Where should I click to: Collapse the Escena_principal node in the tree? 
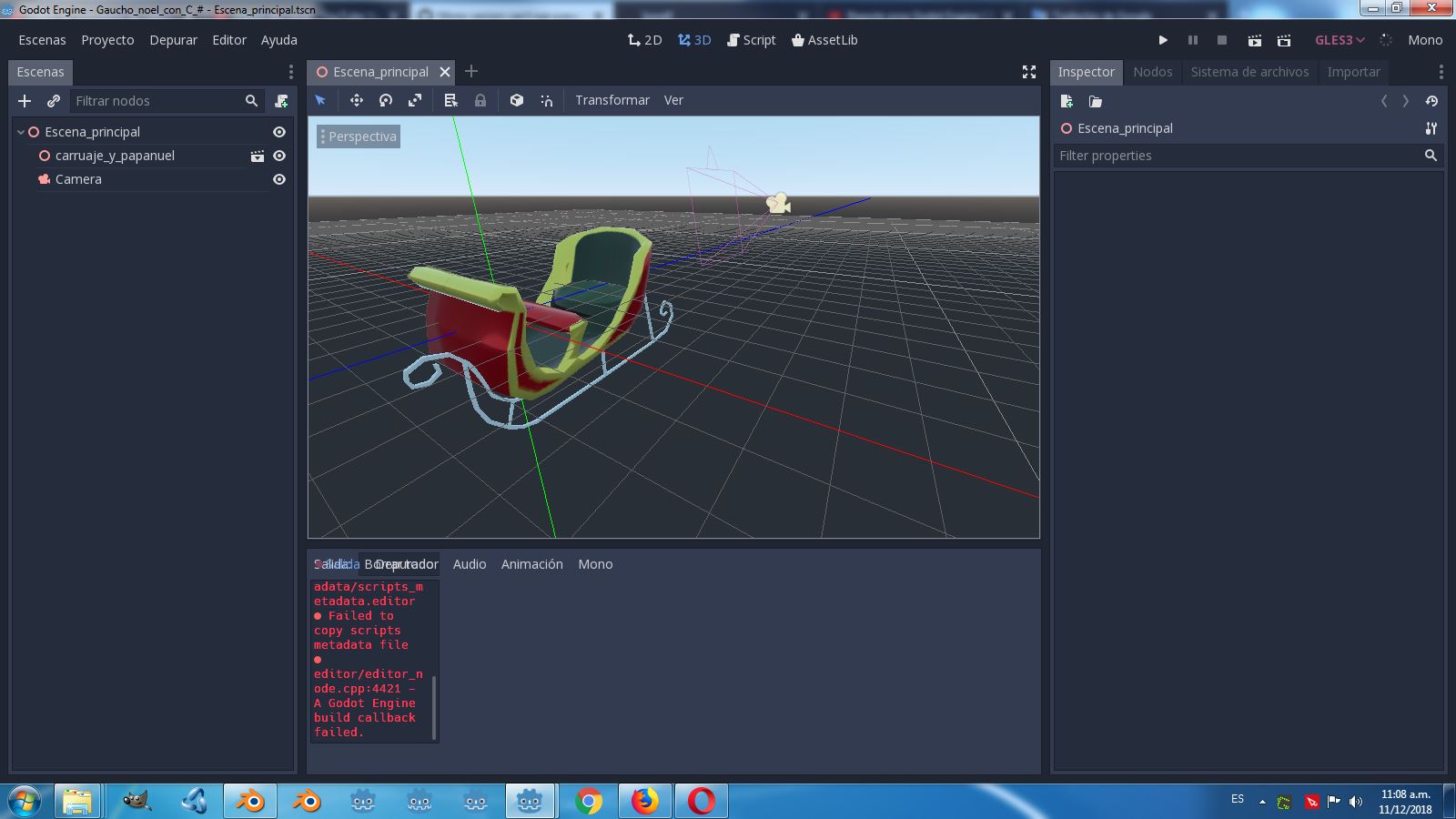[20, 131]
